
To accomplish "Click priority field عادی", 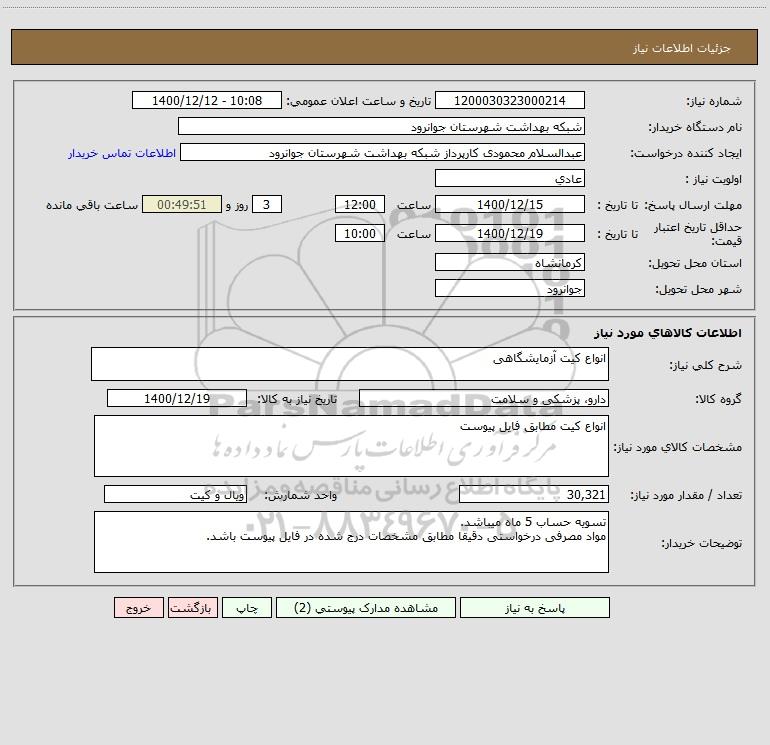I will pyautogui.click(x=510, y=178).
